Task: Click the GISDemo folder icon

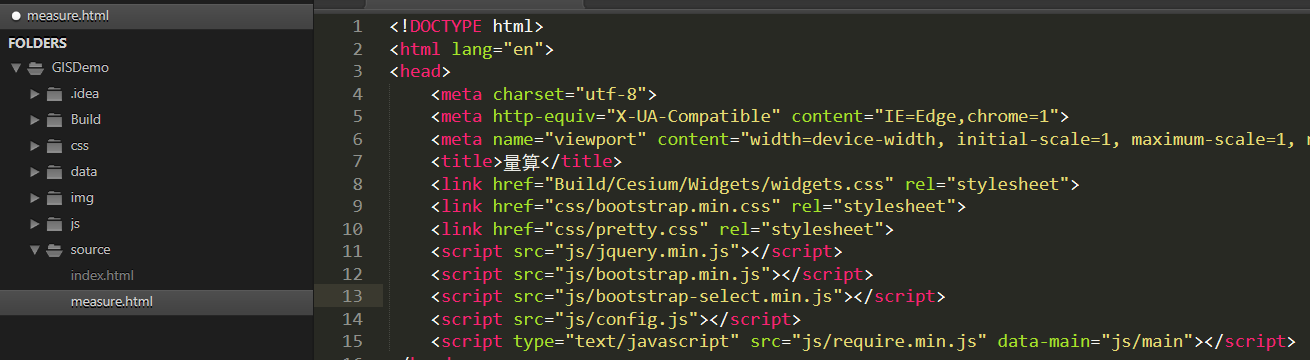Action: coord(36,68)
